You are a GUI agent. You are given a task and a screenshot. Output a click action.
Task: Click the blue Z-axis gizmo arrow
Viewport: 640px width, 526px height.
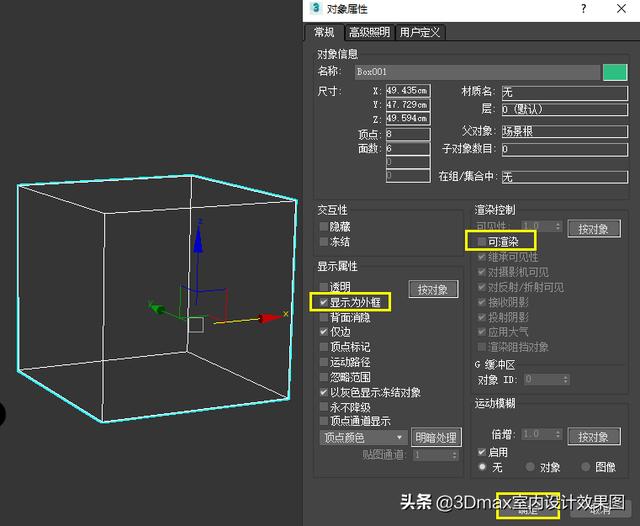pyautogui.click(x=198, y=239)
